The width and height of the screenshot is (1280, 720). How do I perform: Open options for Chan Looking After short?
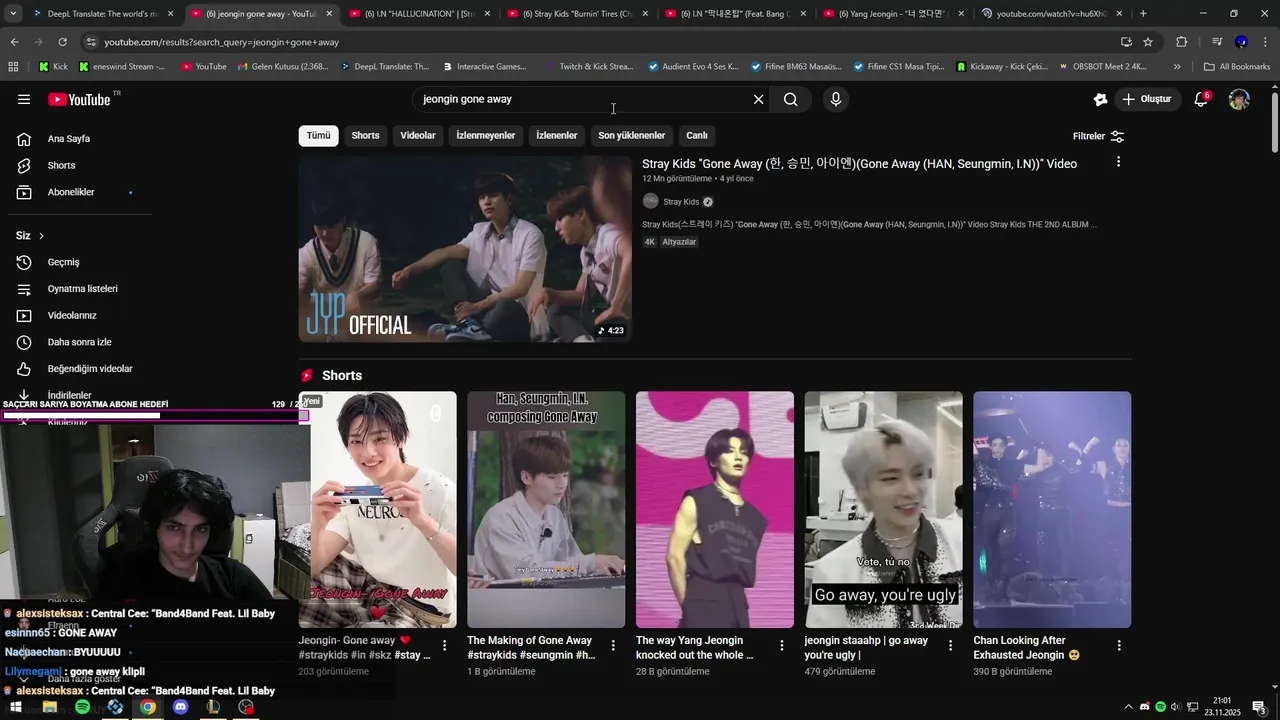tap(1119, 646)
